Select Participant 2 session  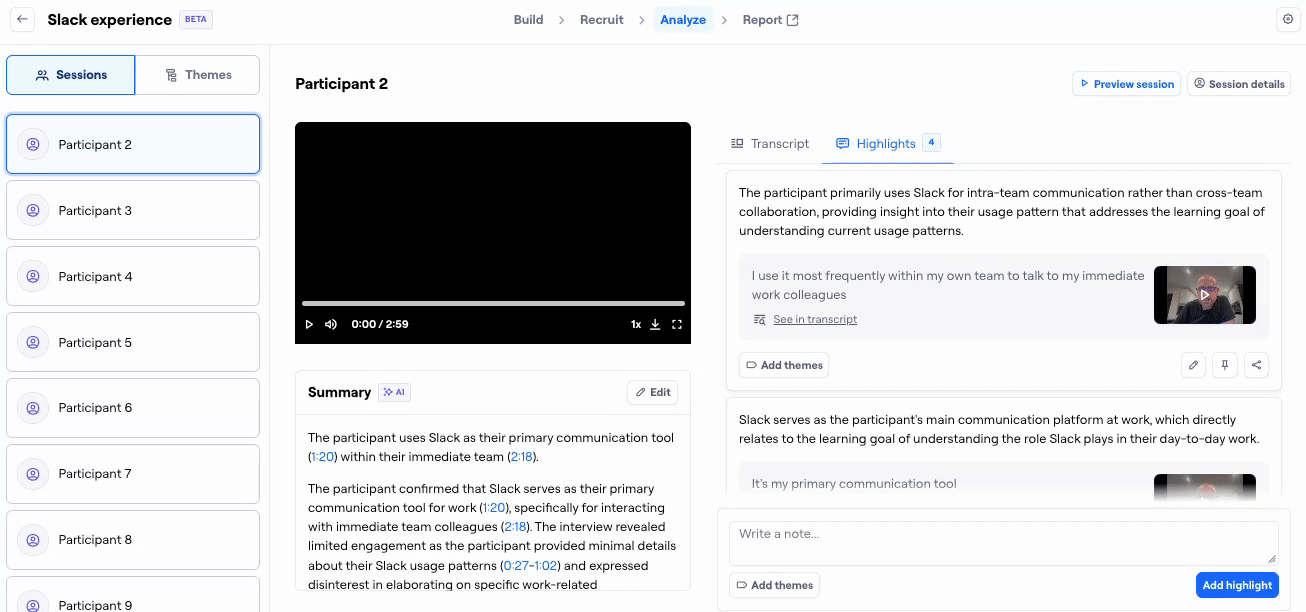133,145
